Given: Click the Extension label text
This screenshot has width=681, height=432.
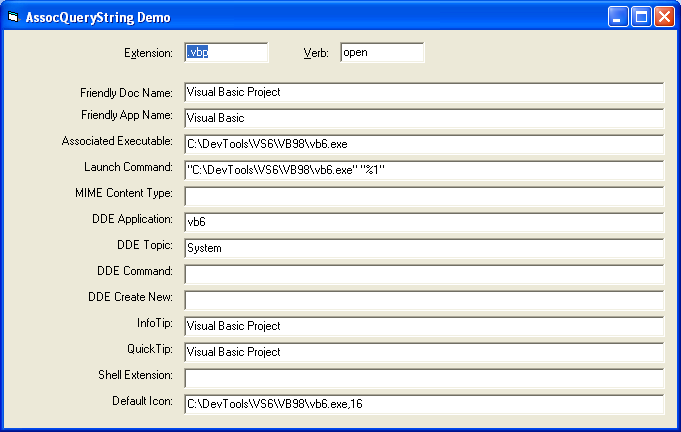Looking at the screenshot, I should click(x=148, y=53).
